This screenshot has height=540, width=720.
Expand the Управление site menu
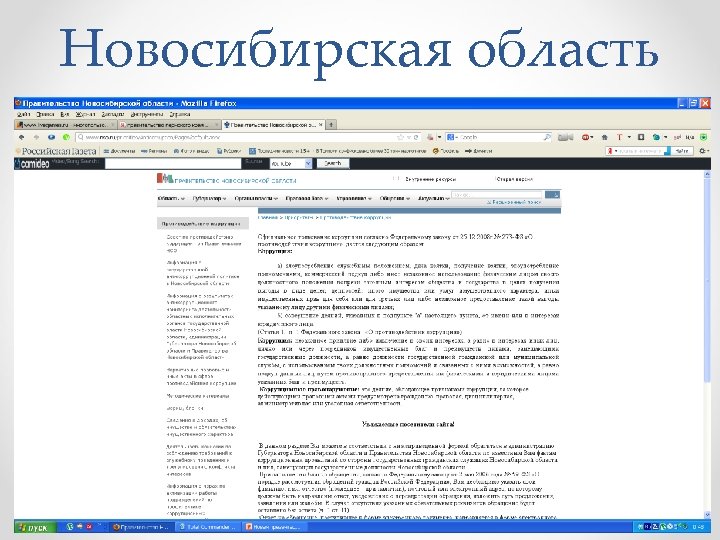pos(354,198)
